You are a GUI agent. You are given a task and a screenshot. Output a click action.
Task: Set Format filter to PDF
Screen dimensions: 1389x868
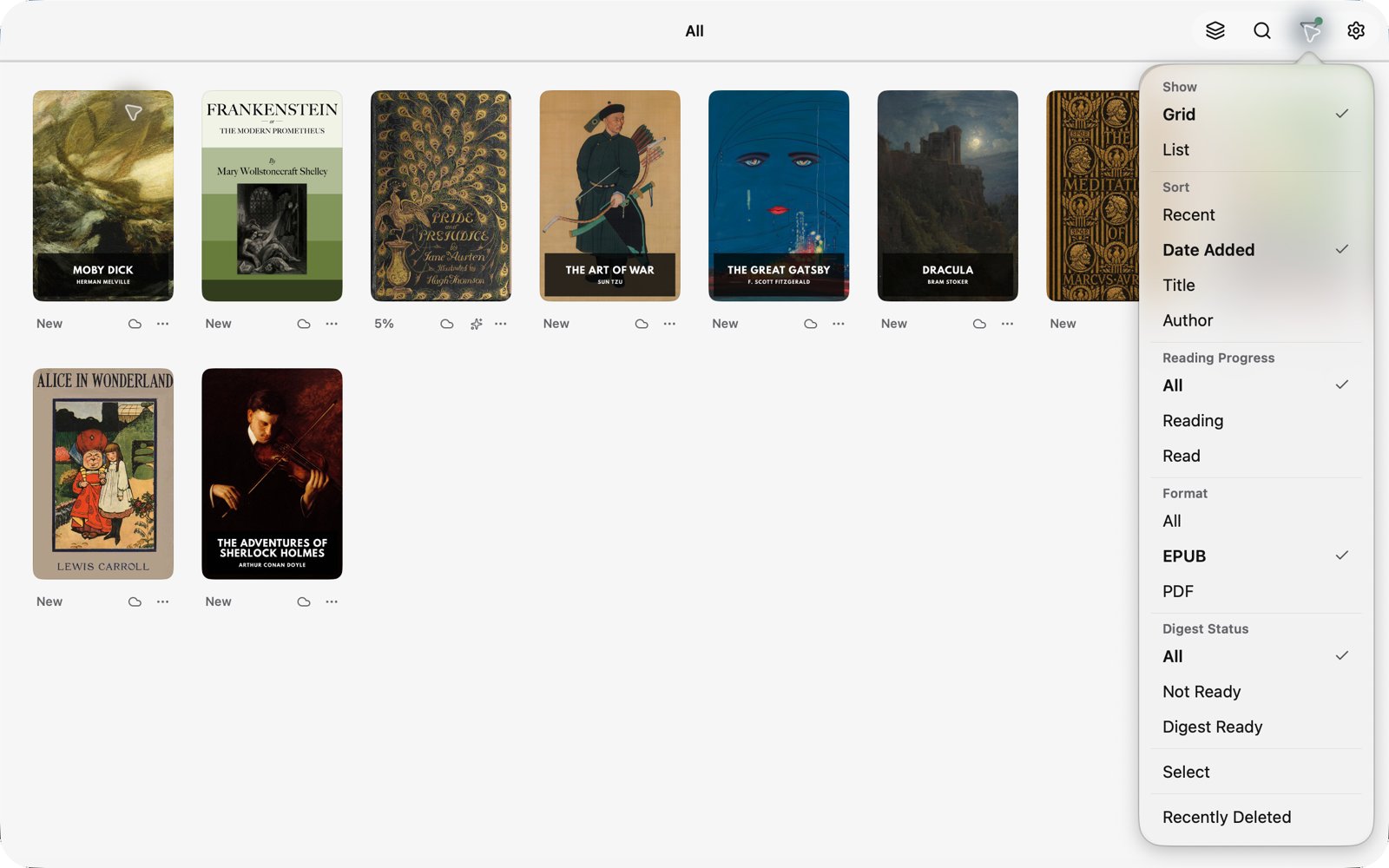click(1255, 592)
